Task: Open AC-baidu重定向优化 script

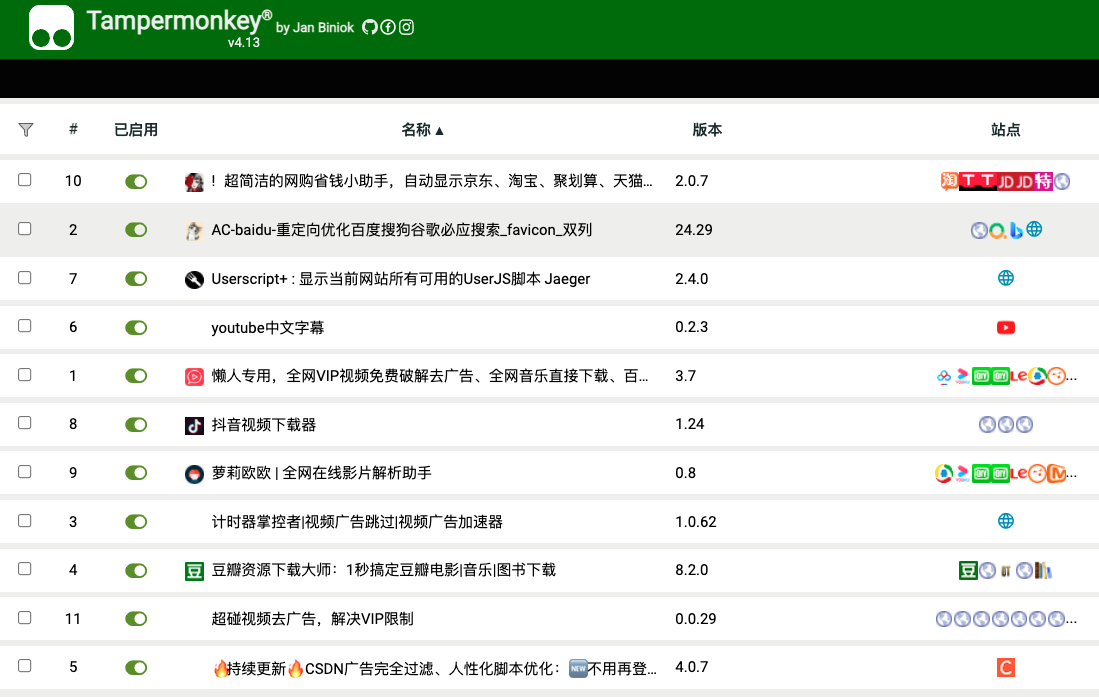Action: [x=402, y=230]
